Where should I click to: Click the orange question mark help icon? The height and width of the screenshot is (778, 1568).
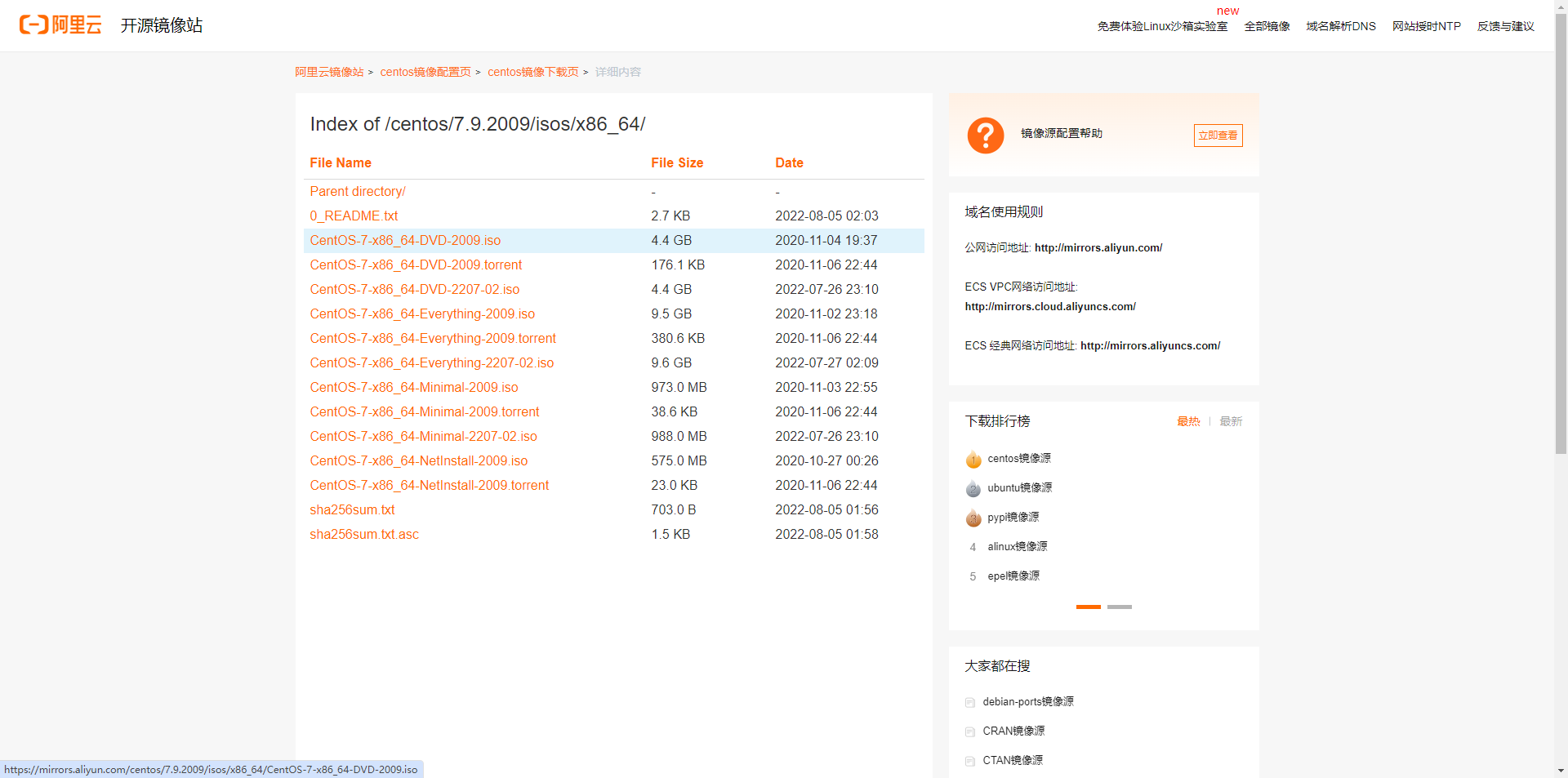[986, 135]
